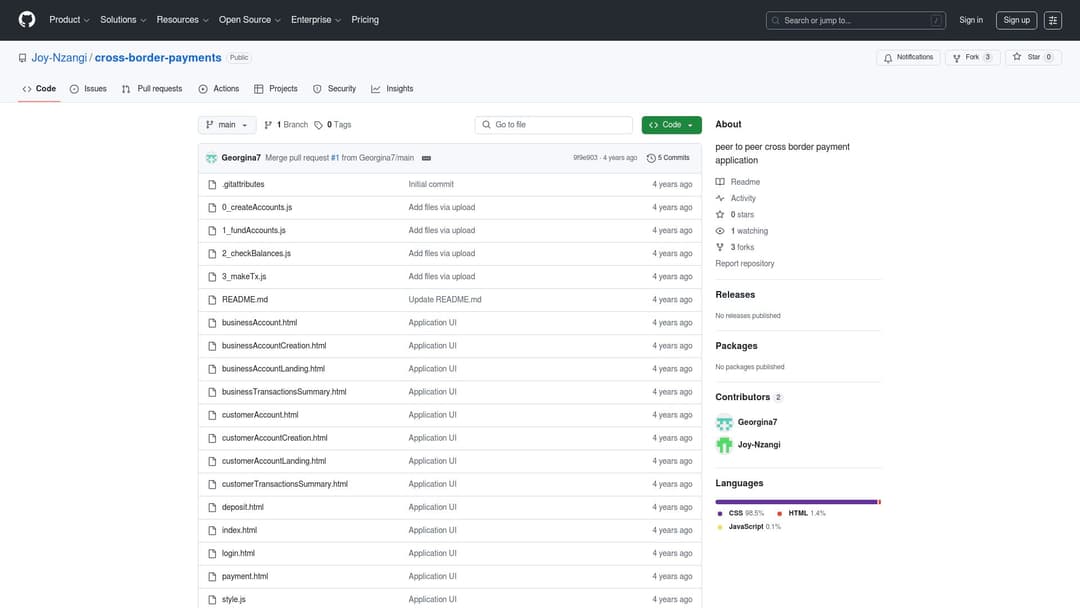Viewport: 1080px width, 608px height.
Task: Click the eye icon beside 1 watching
Action: coord(720,231)
